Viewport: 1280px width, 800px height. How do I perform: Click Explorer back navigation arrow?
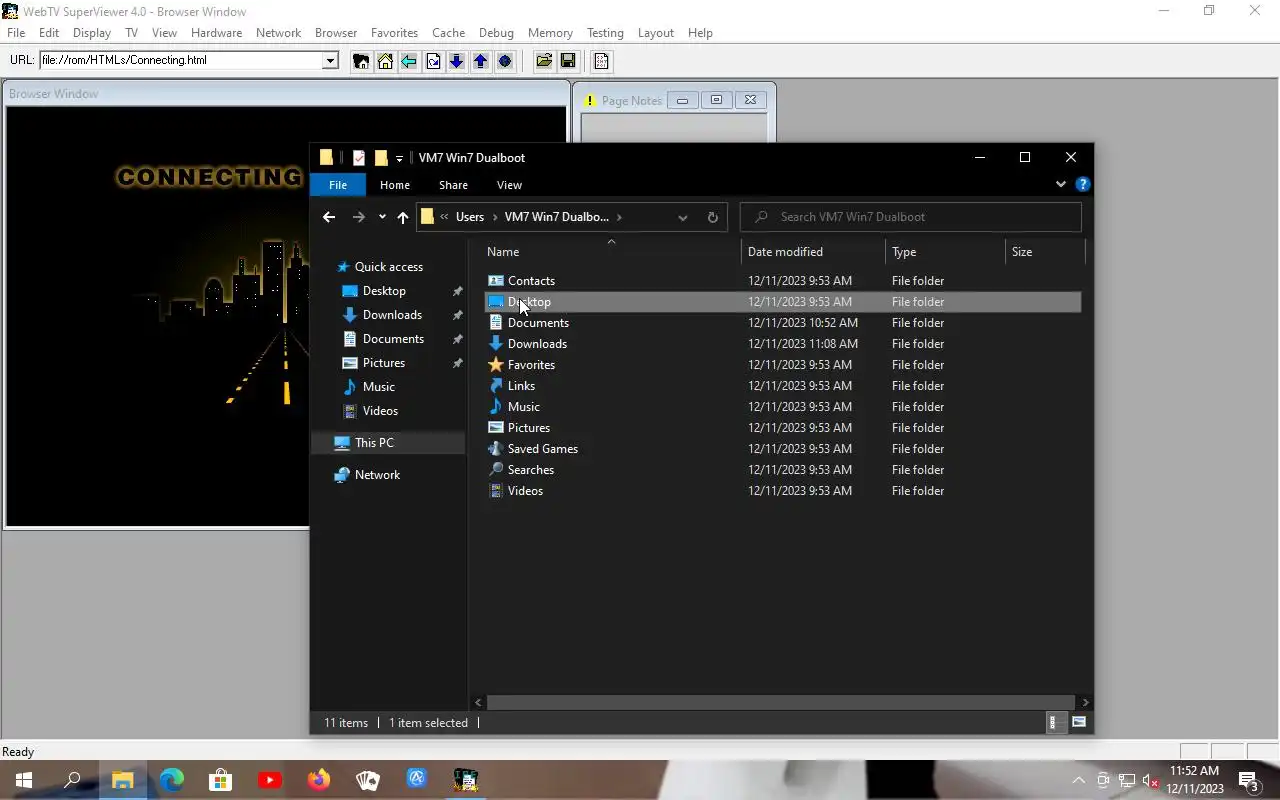[329, 217]
